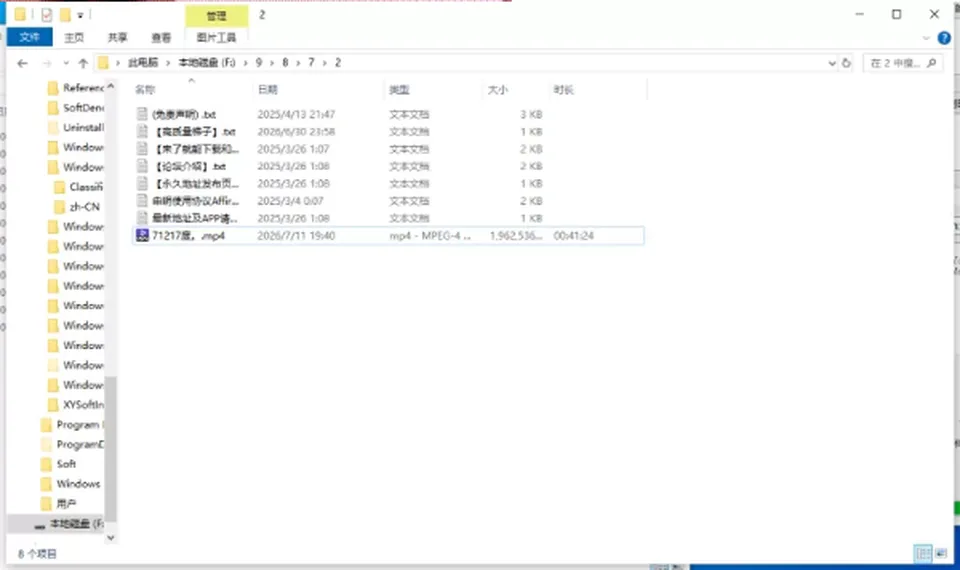Click the forward navigation arrow
Image resolution: width=960 pixels, height=570 pixels.
[x=47, y=63]
